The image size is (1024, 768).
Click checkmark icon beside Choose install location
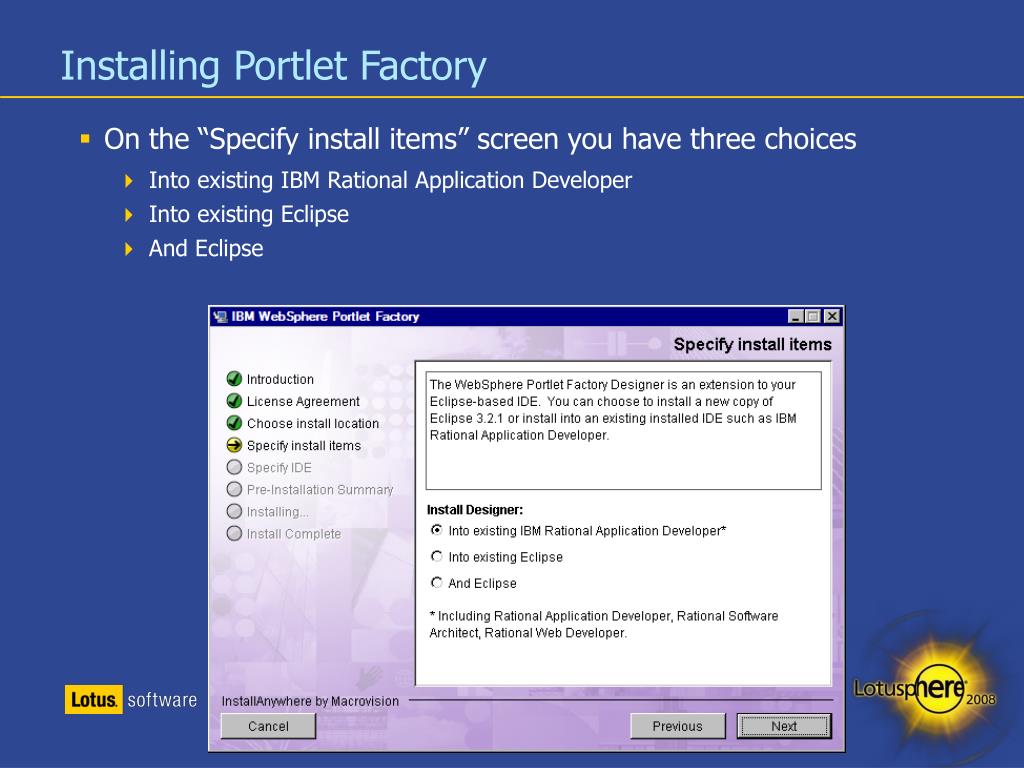pos(234,423)
